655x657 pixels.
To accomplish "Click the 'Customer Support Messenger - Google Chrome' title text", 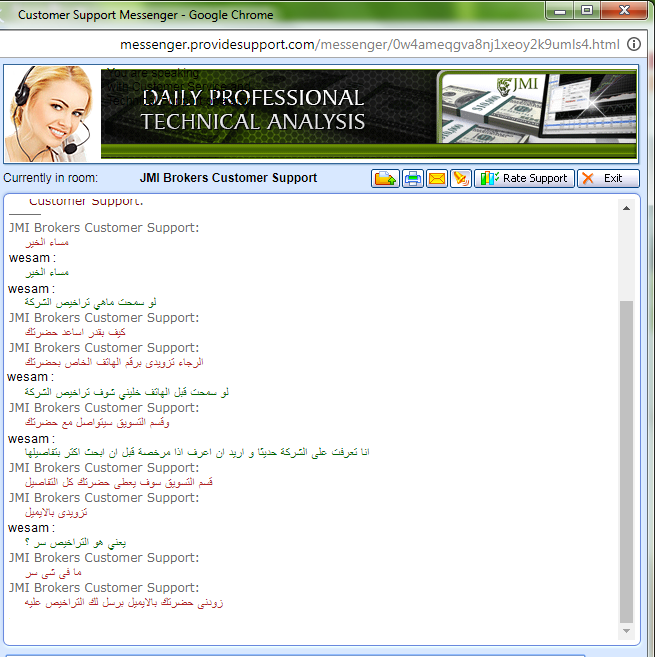I will pyautogui.click(x=145, y=15).
